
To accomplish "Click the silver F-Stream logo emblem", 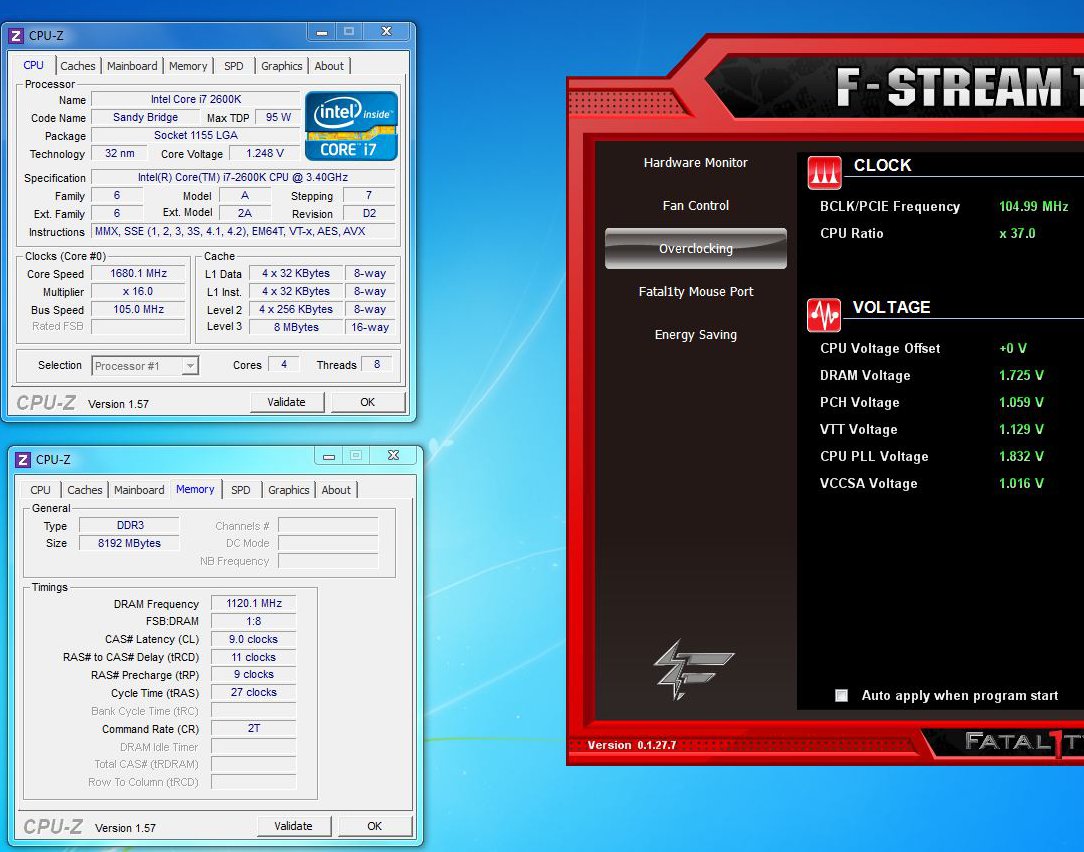I will tap(694, 668).
